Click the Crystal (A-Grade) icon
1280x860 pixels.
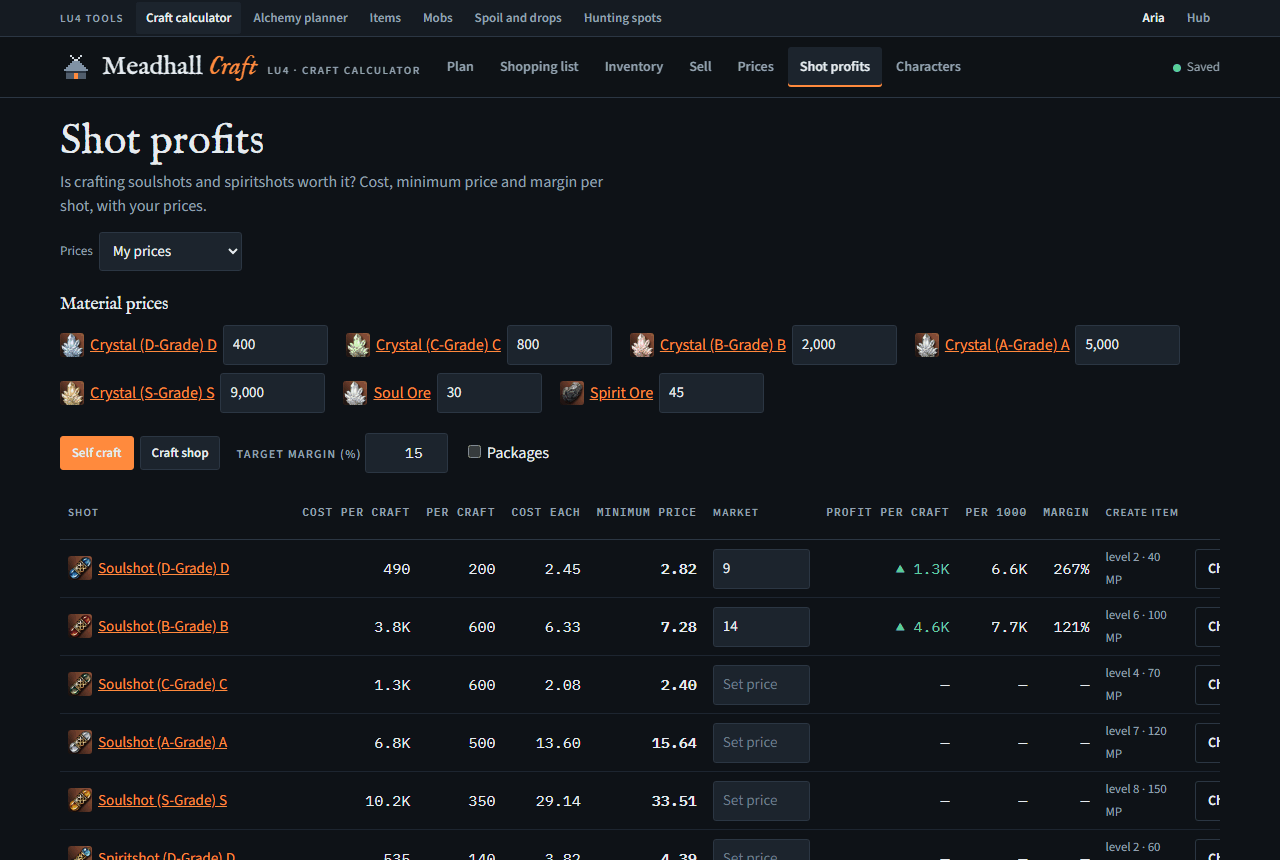click(927, 345)
